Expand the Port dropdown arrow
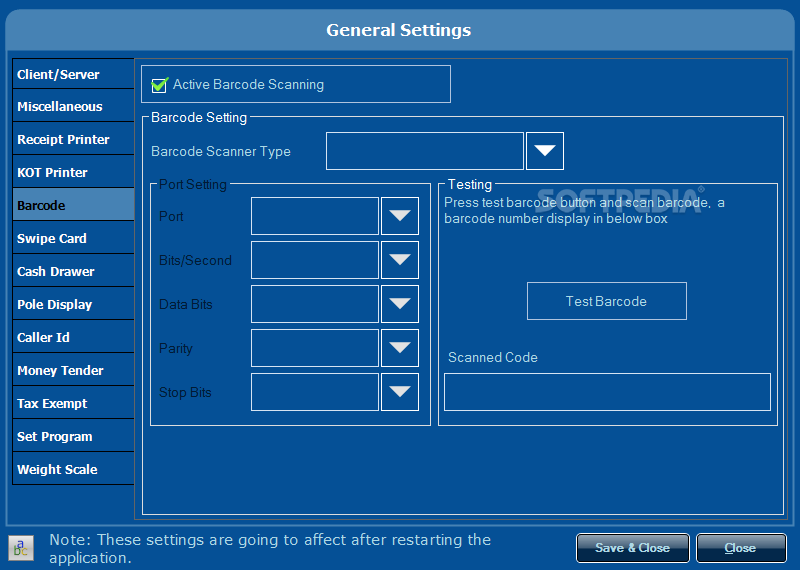Viewport: 800px width, 570px height. [x=400, y=216]
